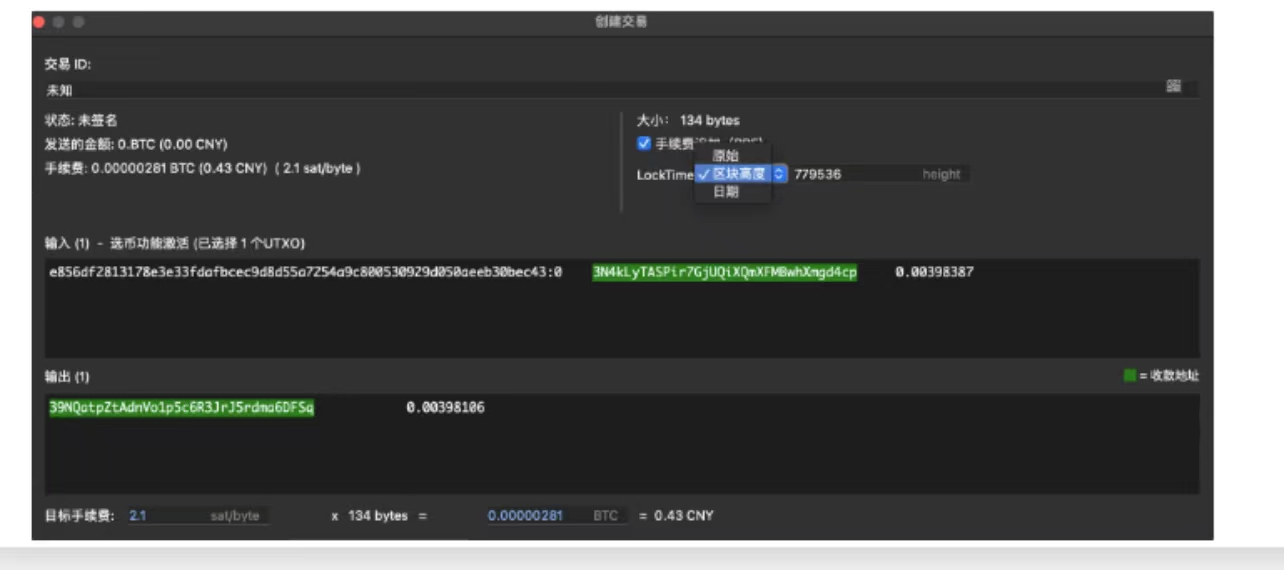Select 原始 from the LockTime dropdown
Image resolution: width=1284 pixels, height=570 pixels.
tap(726, 156)
